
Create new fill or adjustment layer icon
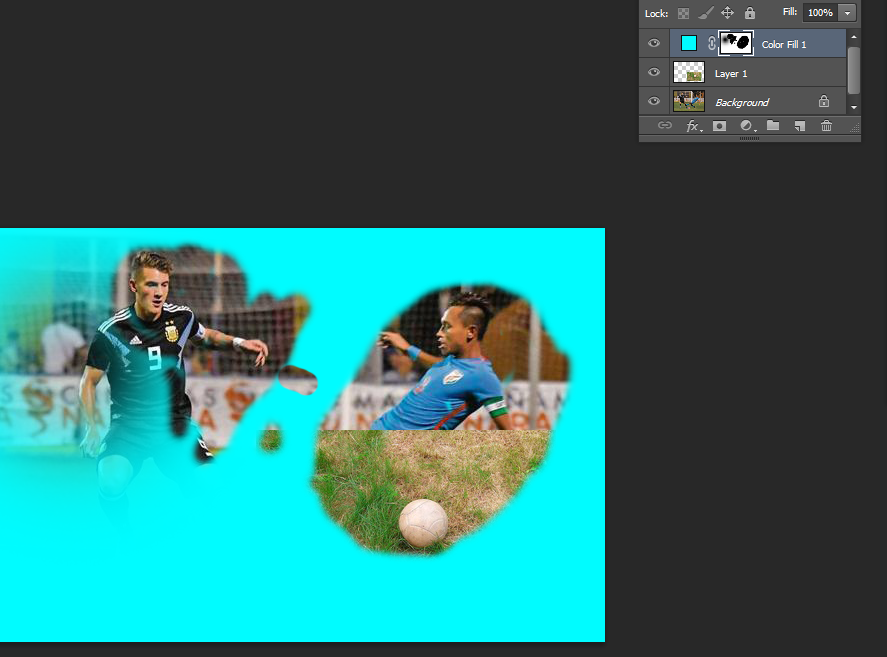tap(746, 126)
